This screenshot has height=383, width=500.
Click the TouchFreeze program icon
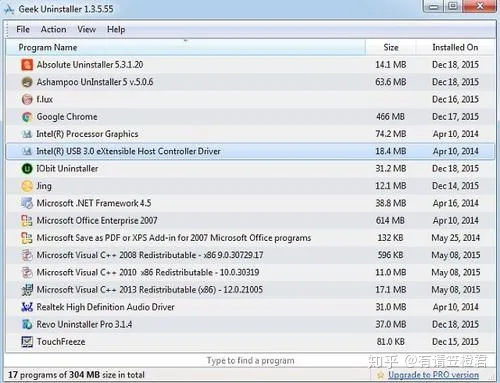tap(27, 342)
